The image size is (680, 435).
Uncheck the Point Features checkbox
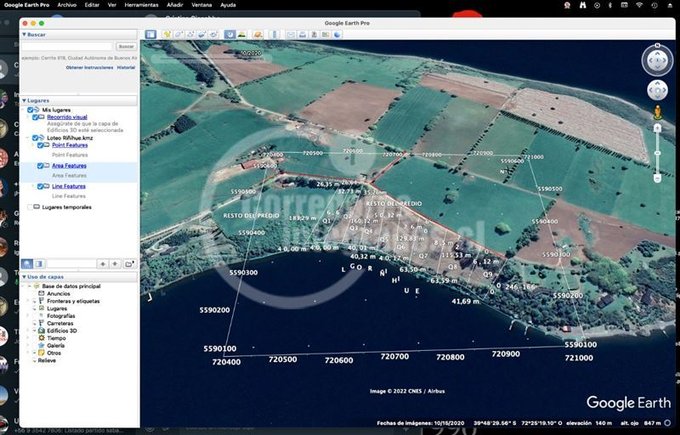pyautogui.click(x=40, y=145)
